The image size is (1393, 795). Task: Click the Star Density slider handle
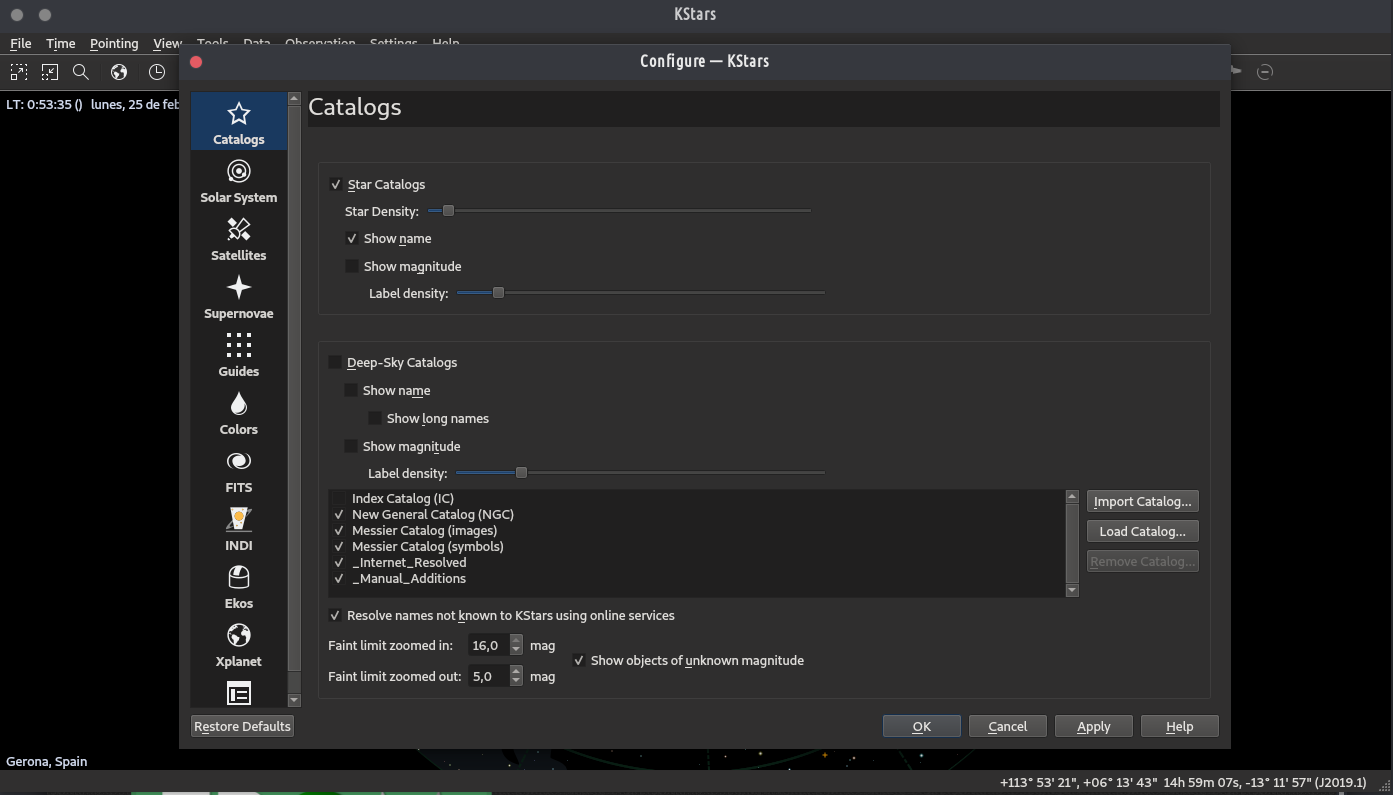pyautogui.click(x=448, y=210)
